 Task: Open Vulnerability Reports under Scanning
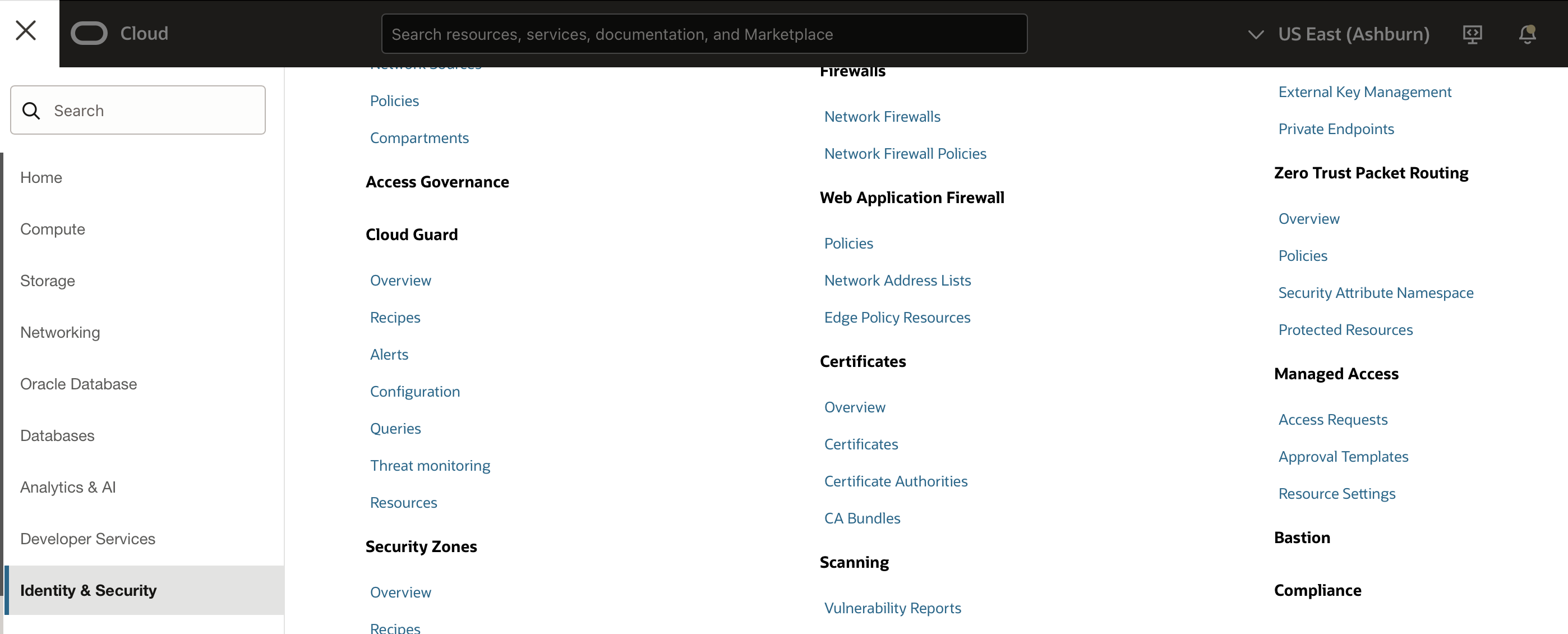click(x=892, y=608)
